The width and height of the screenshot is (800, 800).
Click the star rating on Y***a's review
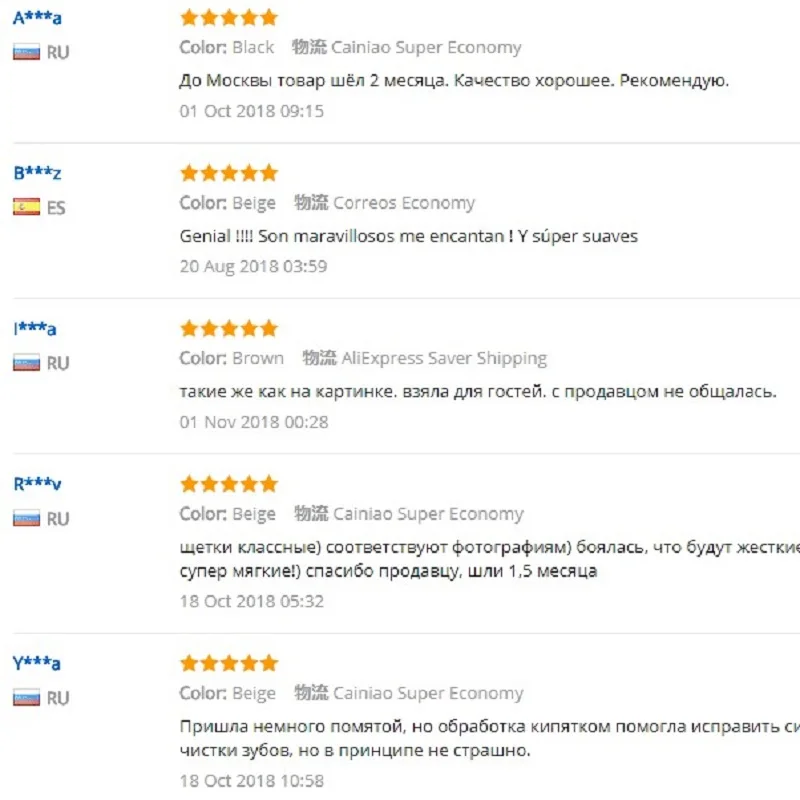coord(228,663)
